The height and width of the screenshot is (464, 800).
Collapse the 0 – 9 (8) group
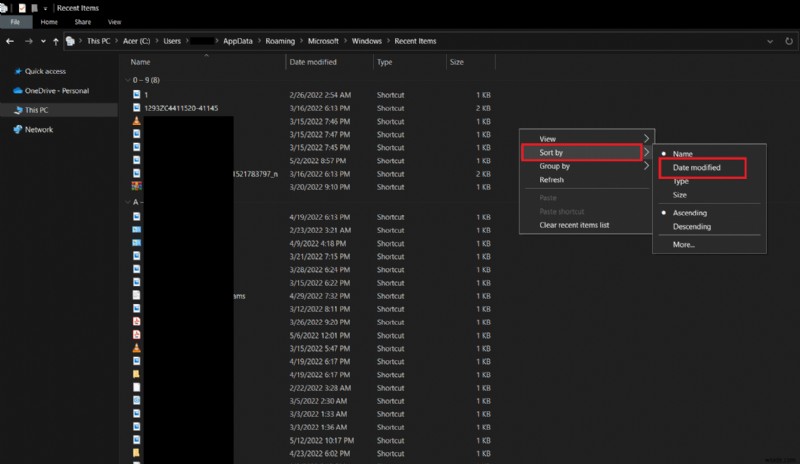pos(128,80)
